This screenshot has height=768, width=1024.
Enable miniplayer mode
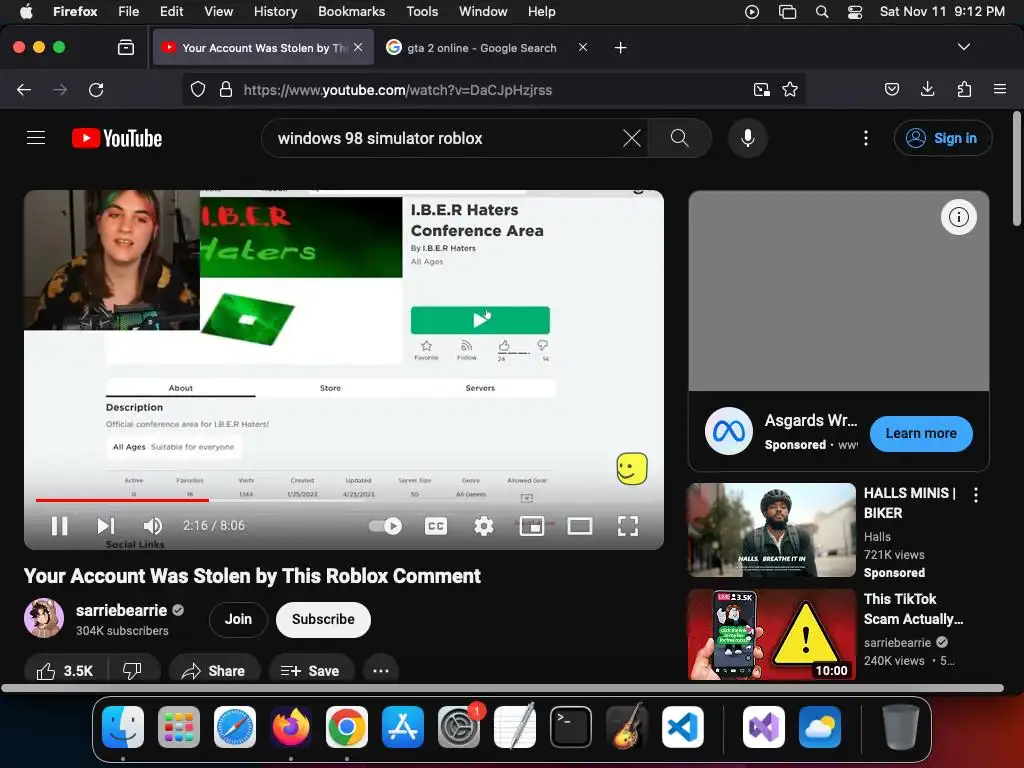[x=532, y=526]
